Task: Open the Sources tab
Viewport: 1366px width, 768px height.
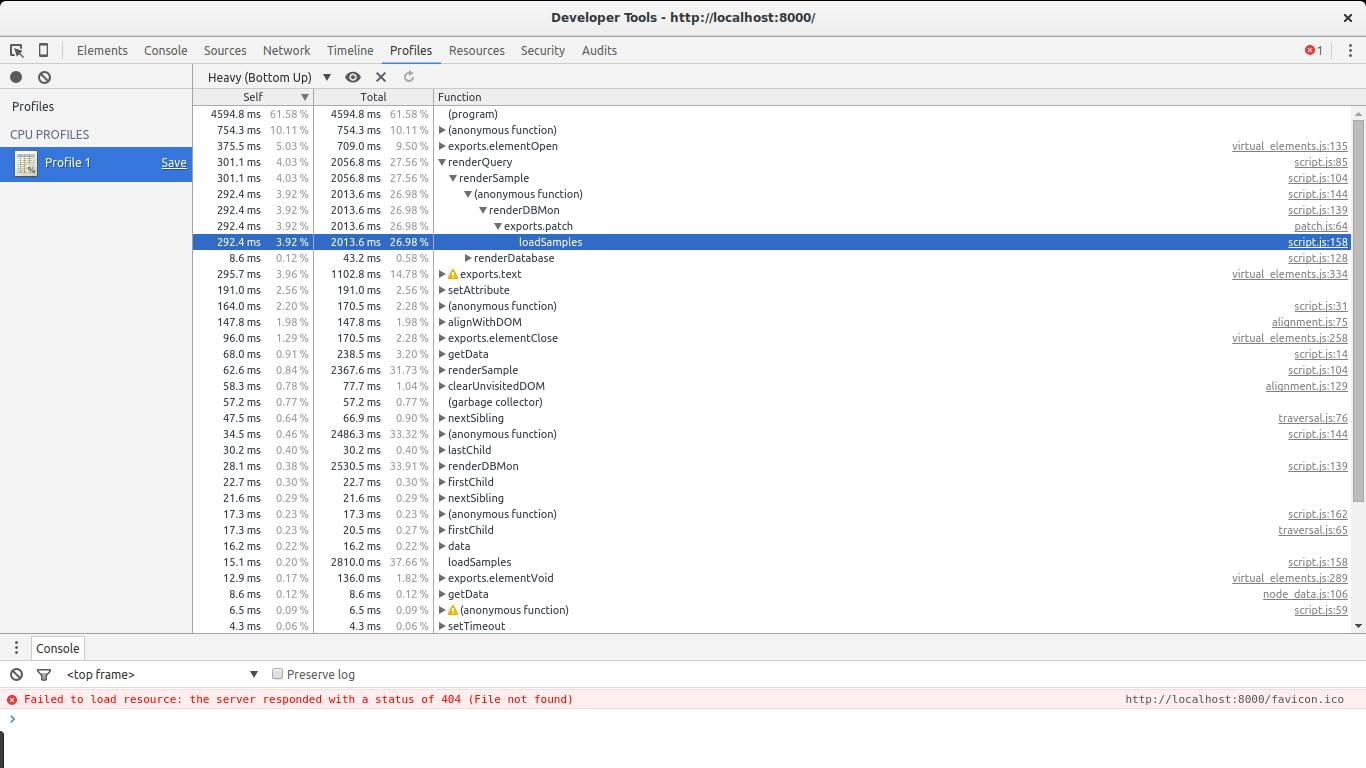Action: [x=225, y=50]
